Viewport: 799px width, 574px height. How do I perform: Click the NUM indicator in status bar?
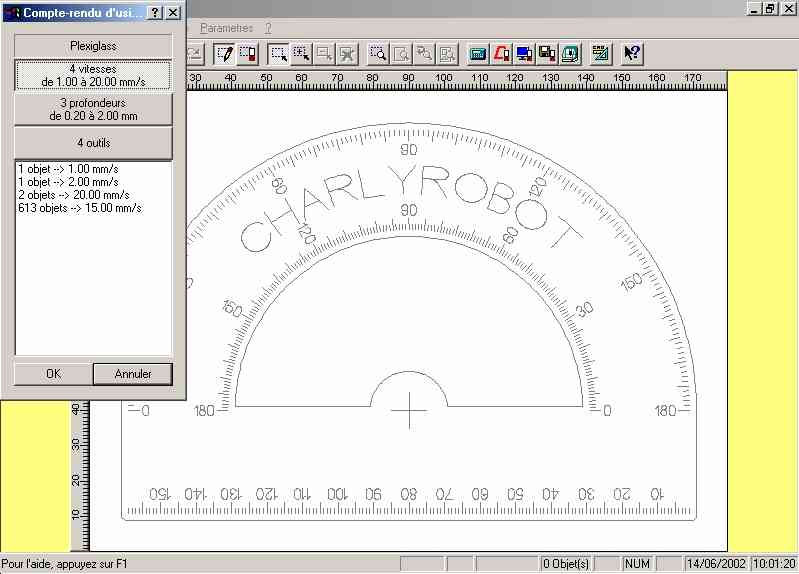[637, 564]
